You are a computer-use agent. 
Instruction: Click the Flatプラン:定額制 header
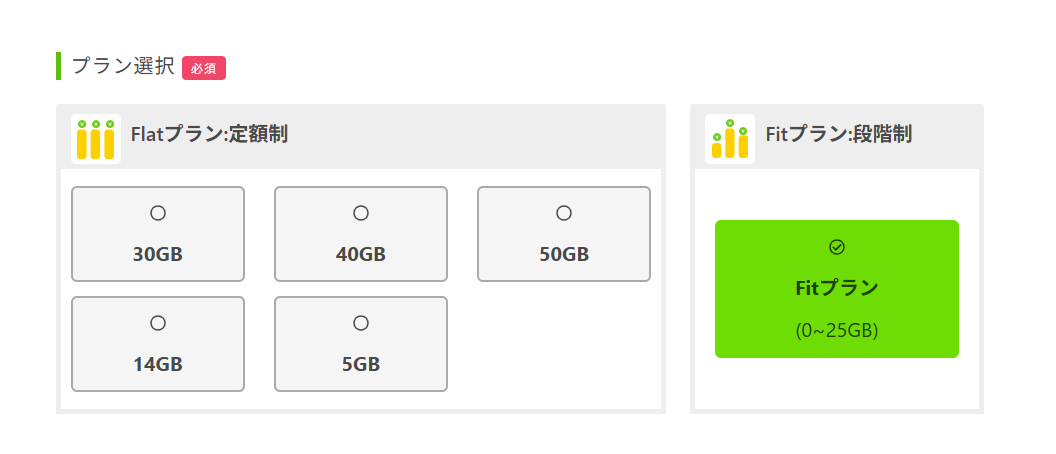(x=209, y=134)
